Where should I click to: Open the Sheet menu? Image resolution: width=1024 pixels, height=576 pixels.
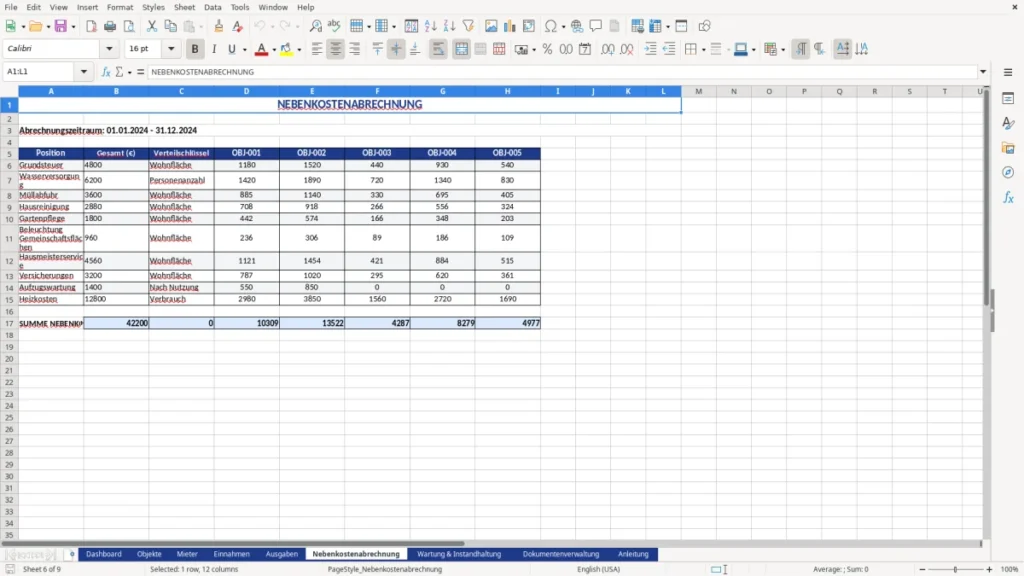tap(184, 7)
